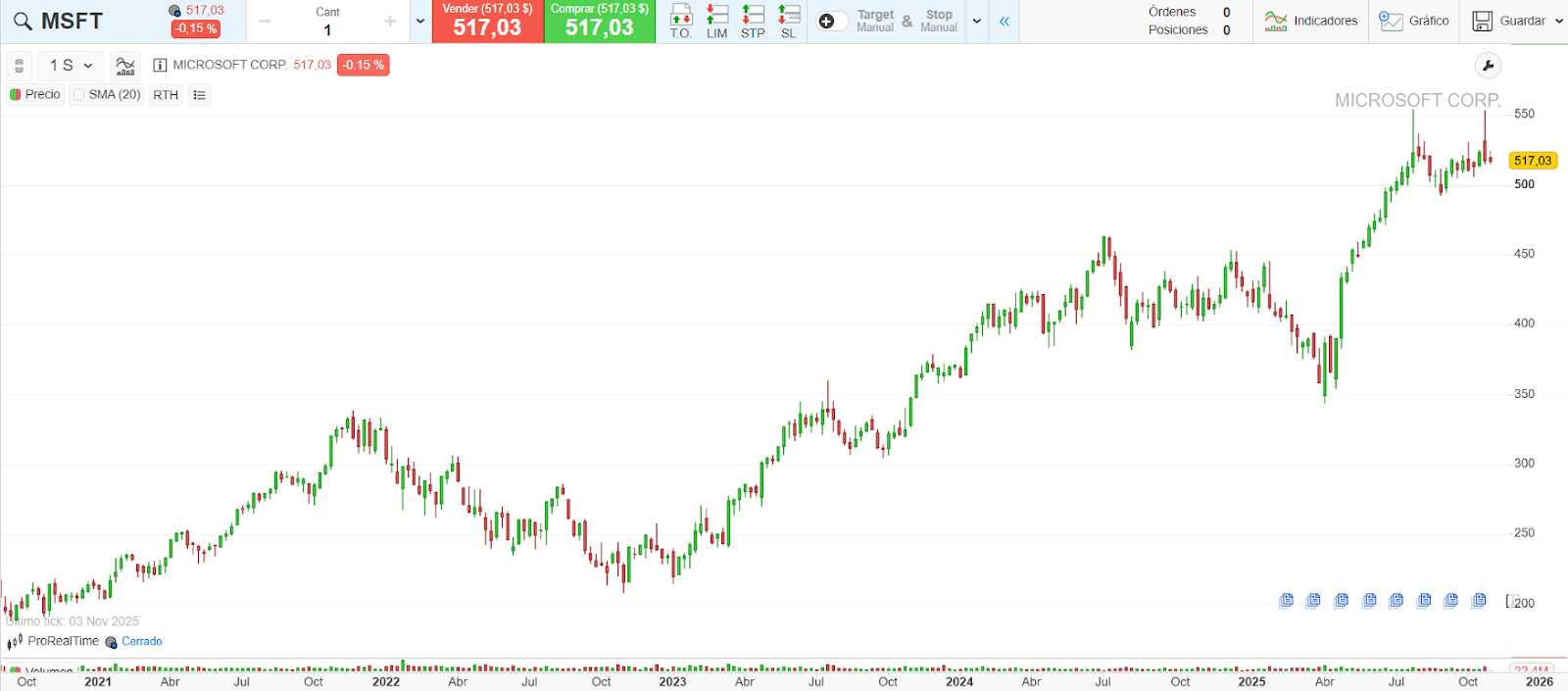Click the Precio color swatch
This screenshot has height=691, width=1568.
pos(16,95)
